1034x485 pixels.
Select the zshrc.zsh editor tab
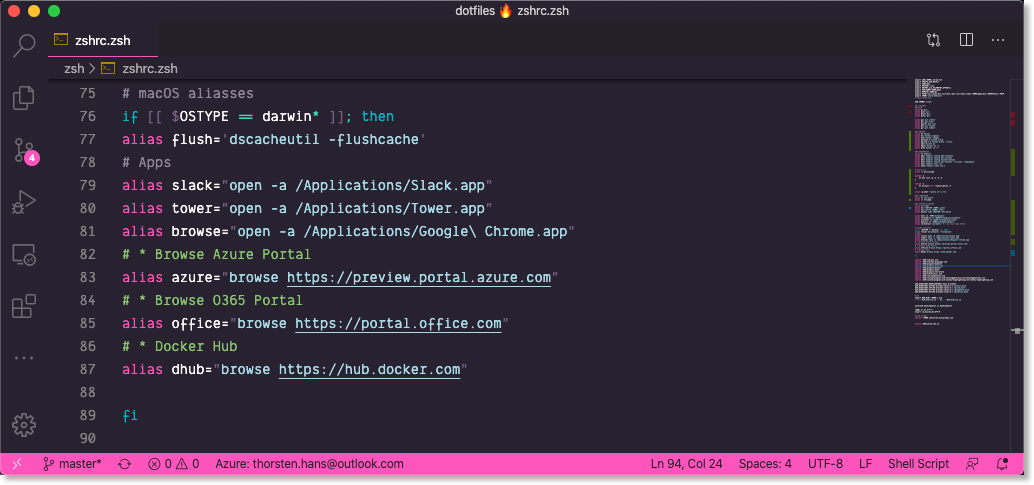102,40
